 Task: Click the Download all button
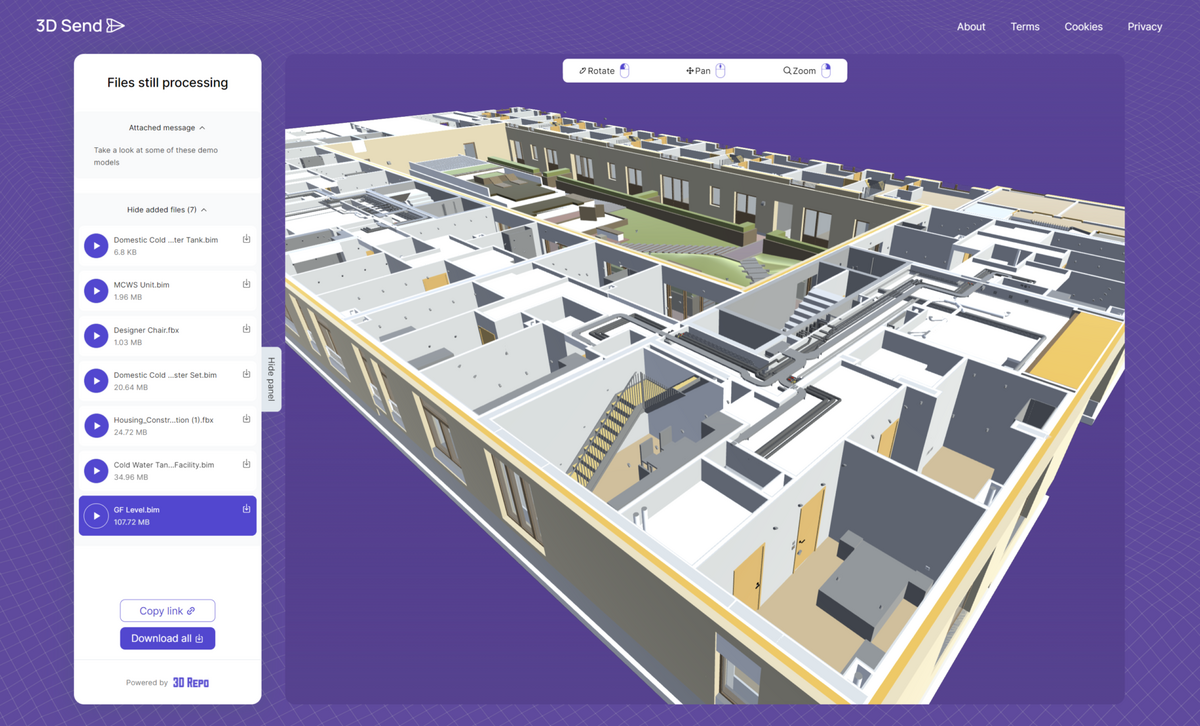pos(167,638)
